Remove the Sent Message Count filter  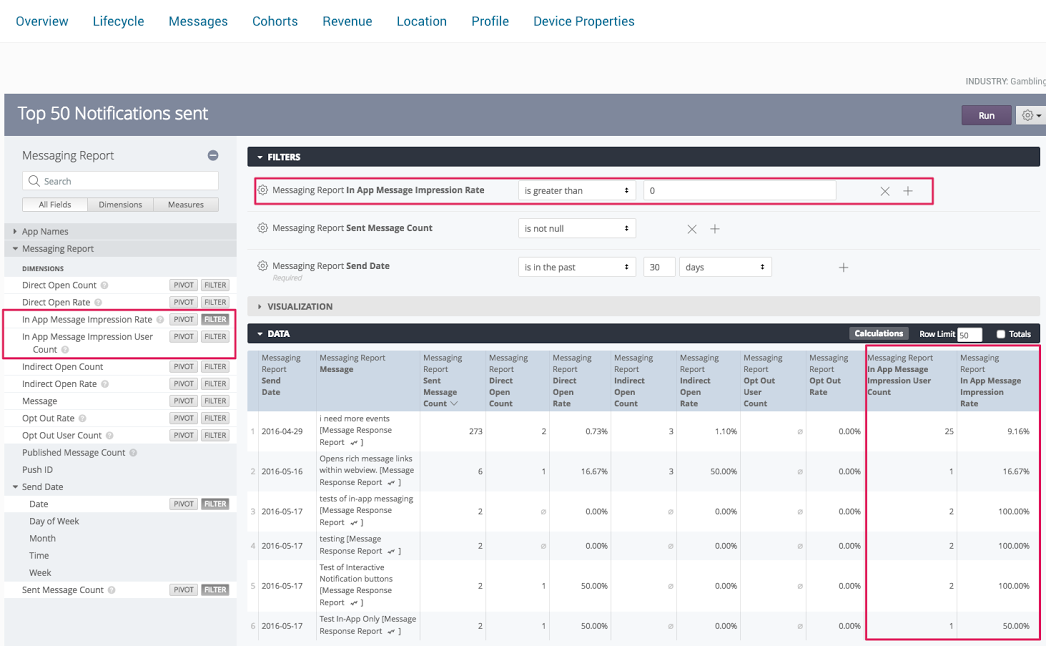click(691, 229)
